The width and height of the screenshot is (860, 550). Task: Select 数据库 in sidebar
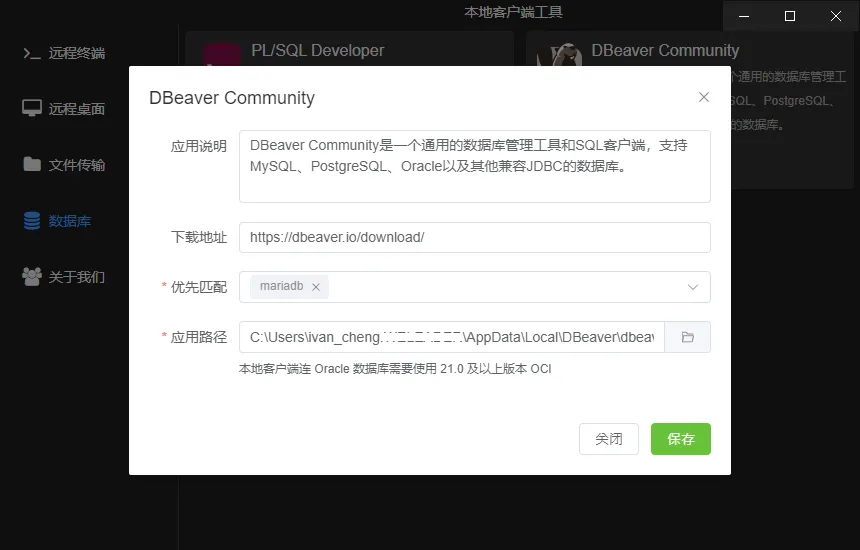[57, 221]
